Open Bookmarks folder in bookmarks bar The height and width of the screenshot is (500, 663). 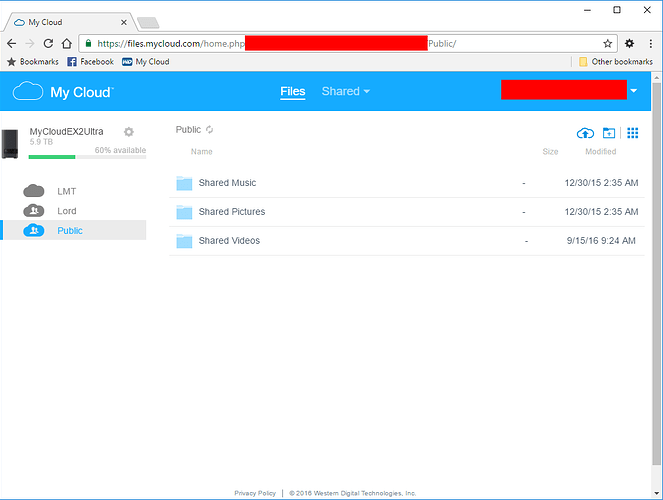33,62
